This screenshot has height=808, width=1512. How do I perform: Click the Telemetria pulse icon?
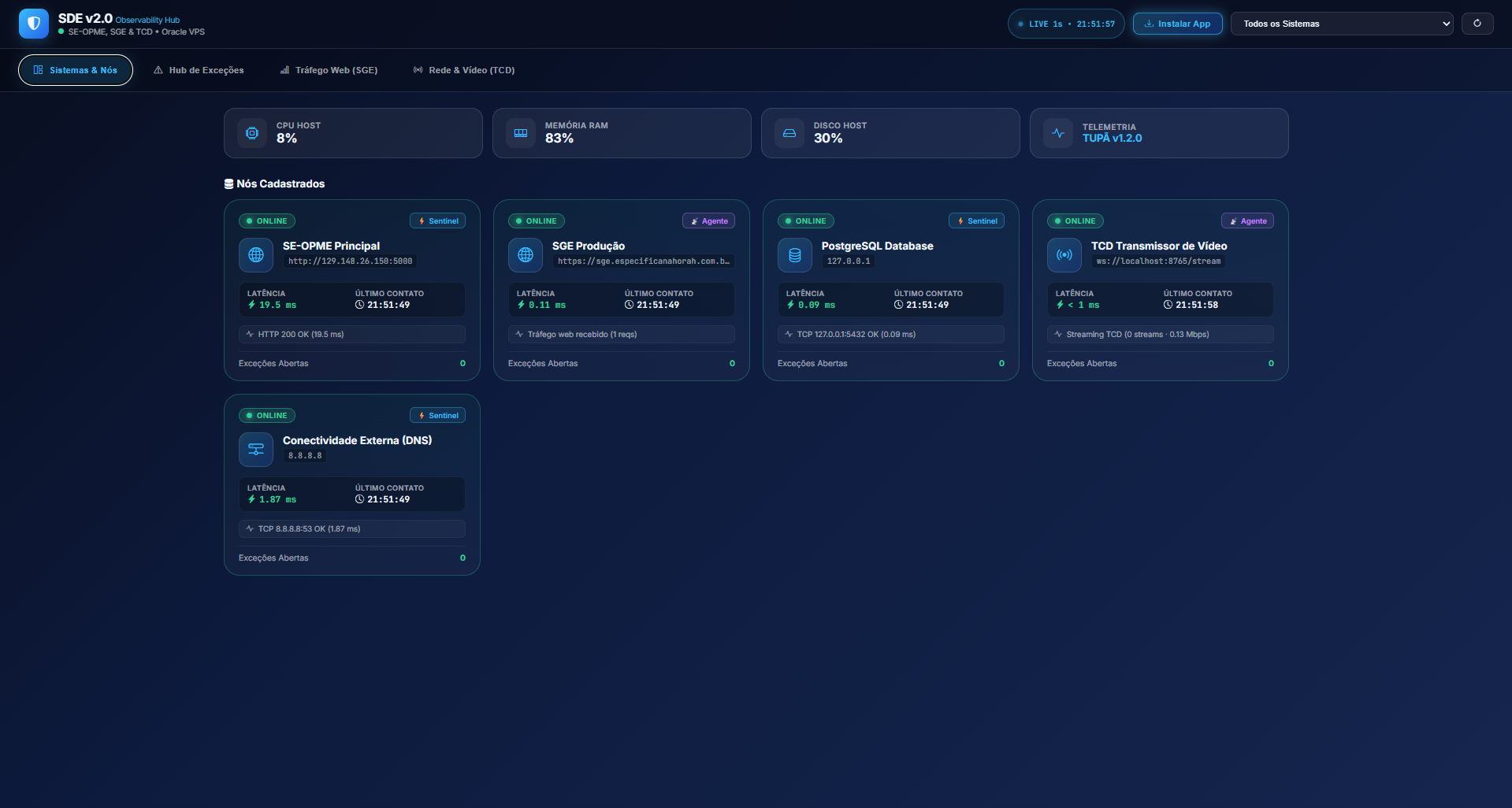(x=1058, y=133)
